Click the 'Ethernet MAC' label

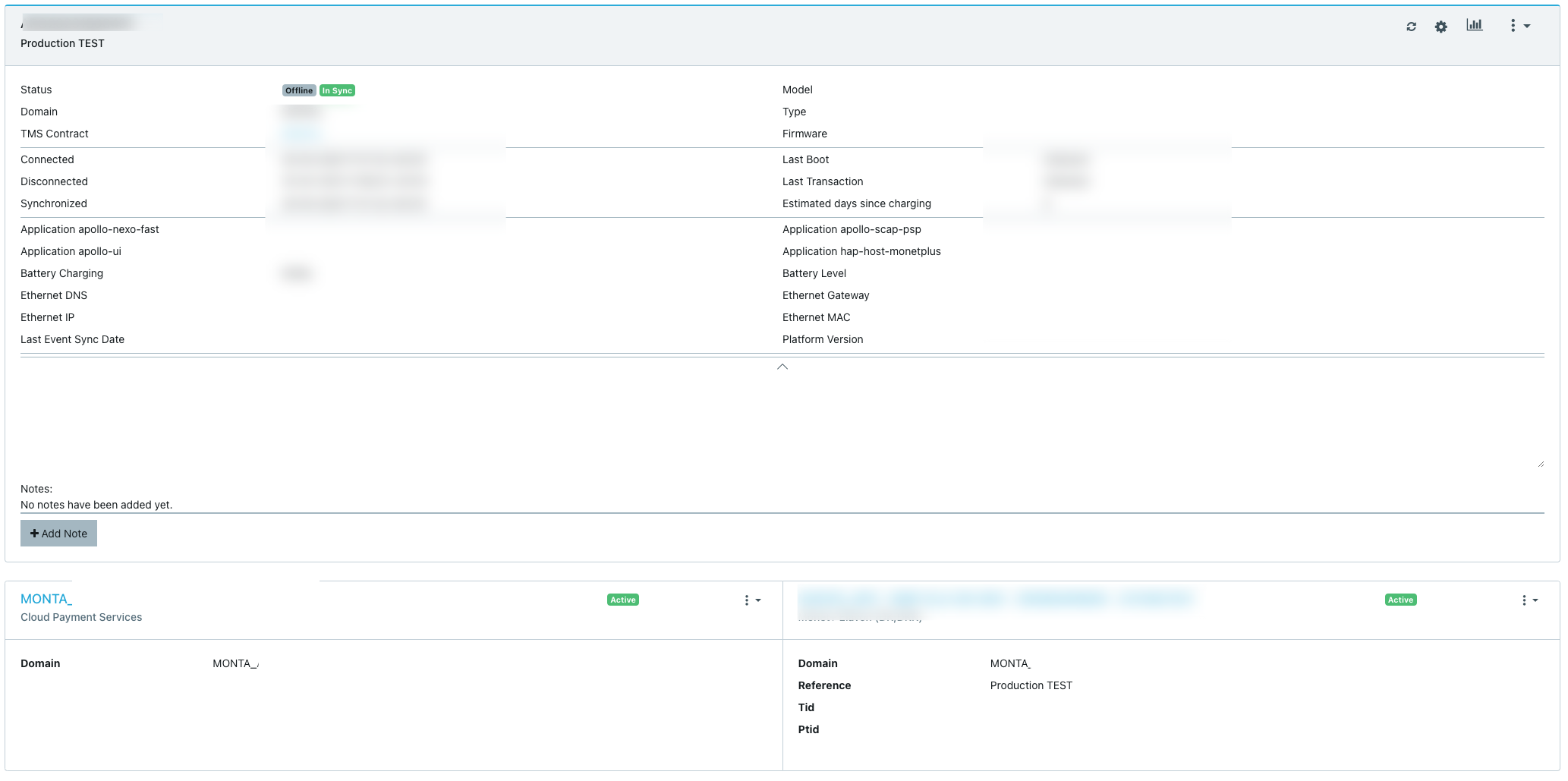pos(816,317)
